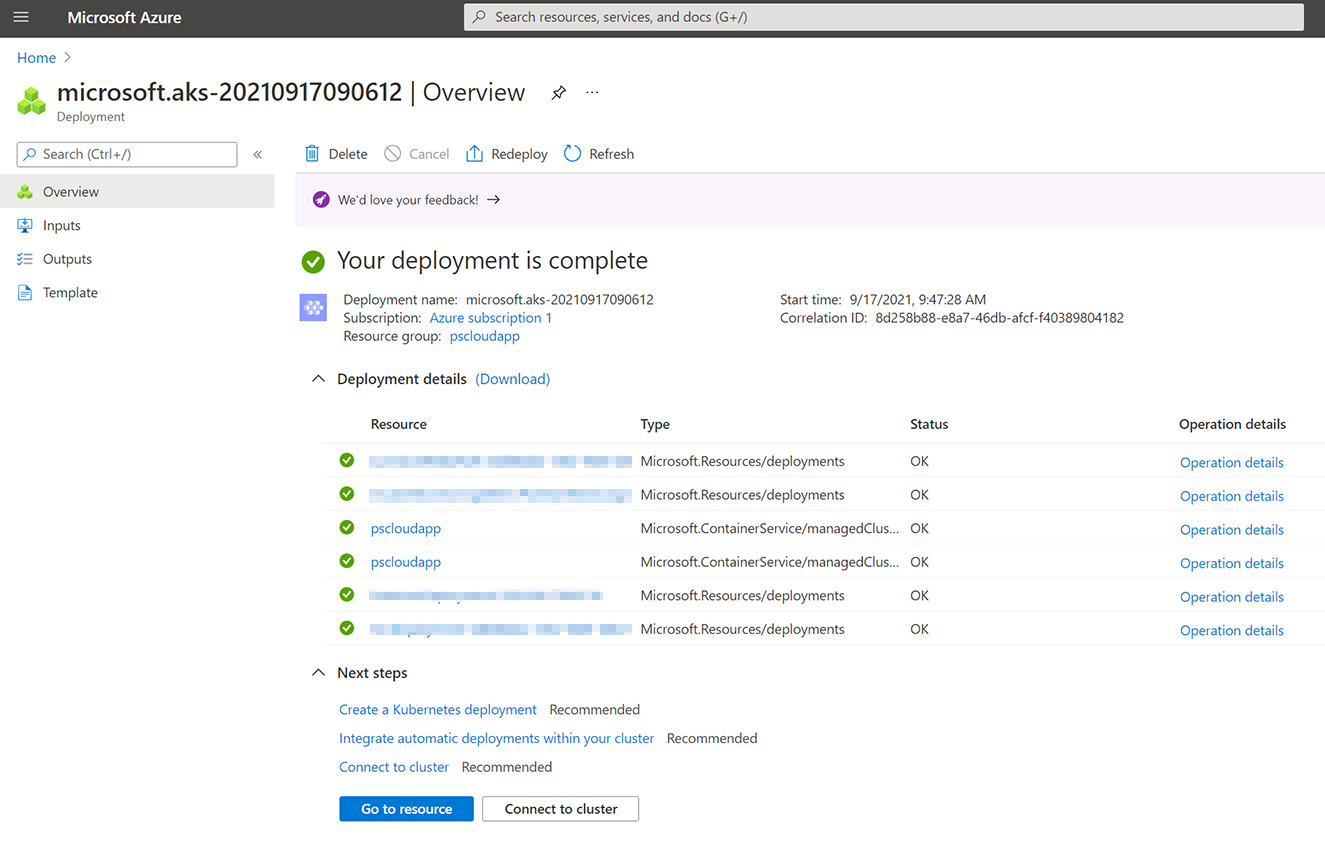Collapse the left sidebar with double chevron
The height and width of the screenshot is (848, 1325).
click(x=257, y=154)
